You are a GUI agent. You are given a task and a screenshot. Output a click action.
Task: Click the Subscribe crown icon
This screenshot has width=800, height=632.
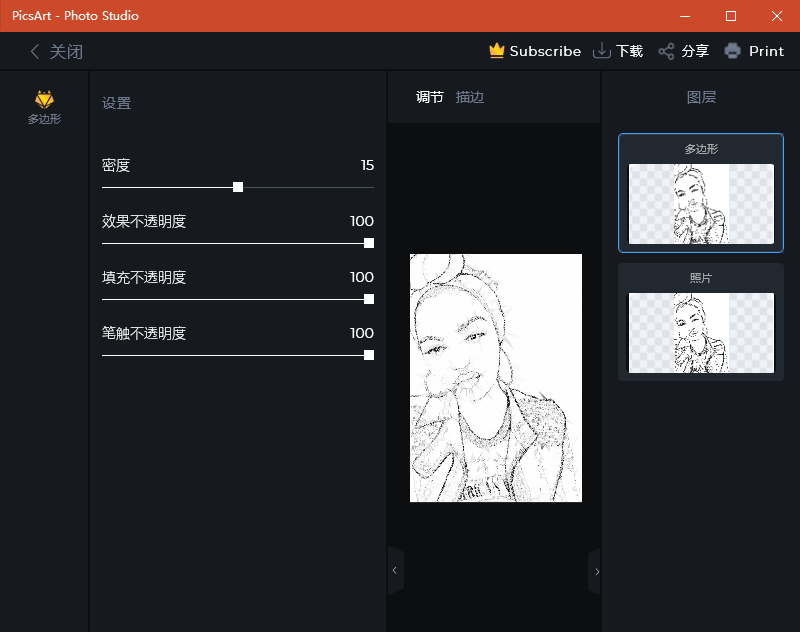click(497, 51)
